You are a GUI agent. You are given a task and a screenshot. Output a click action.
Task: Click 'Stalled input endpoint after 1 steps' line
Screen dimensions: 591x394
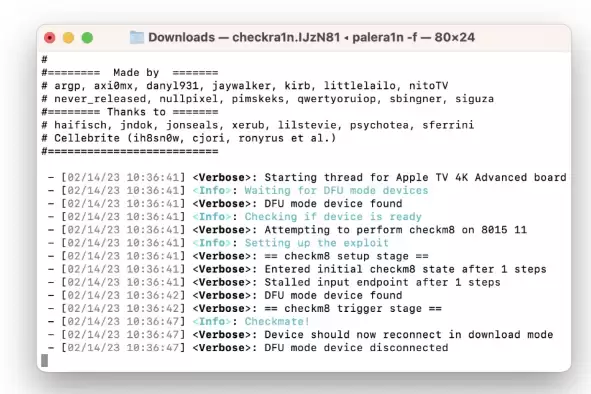[x=382, y=282]
